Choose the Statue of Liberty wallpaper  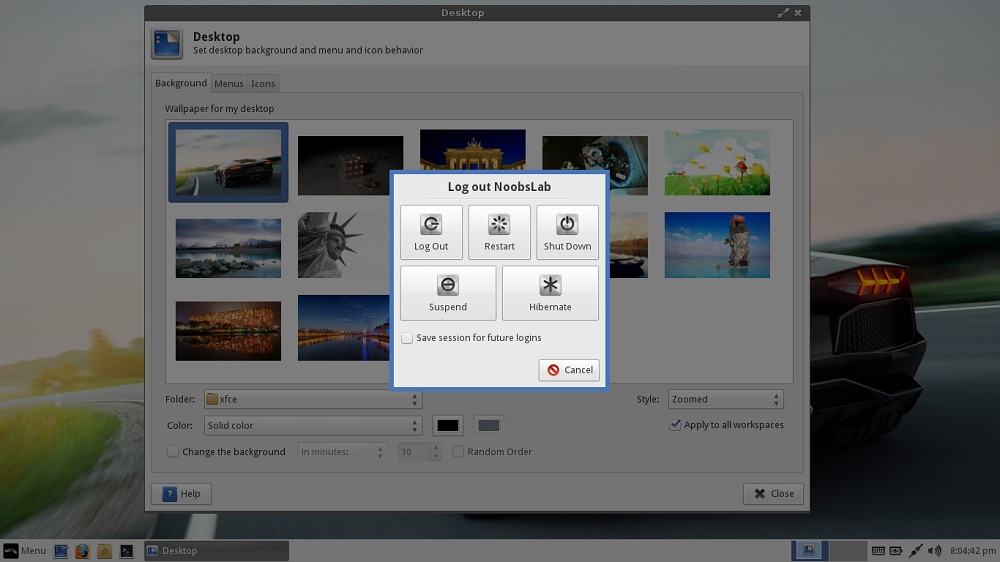pos(343,245)
